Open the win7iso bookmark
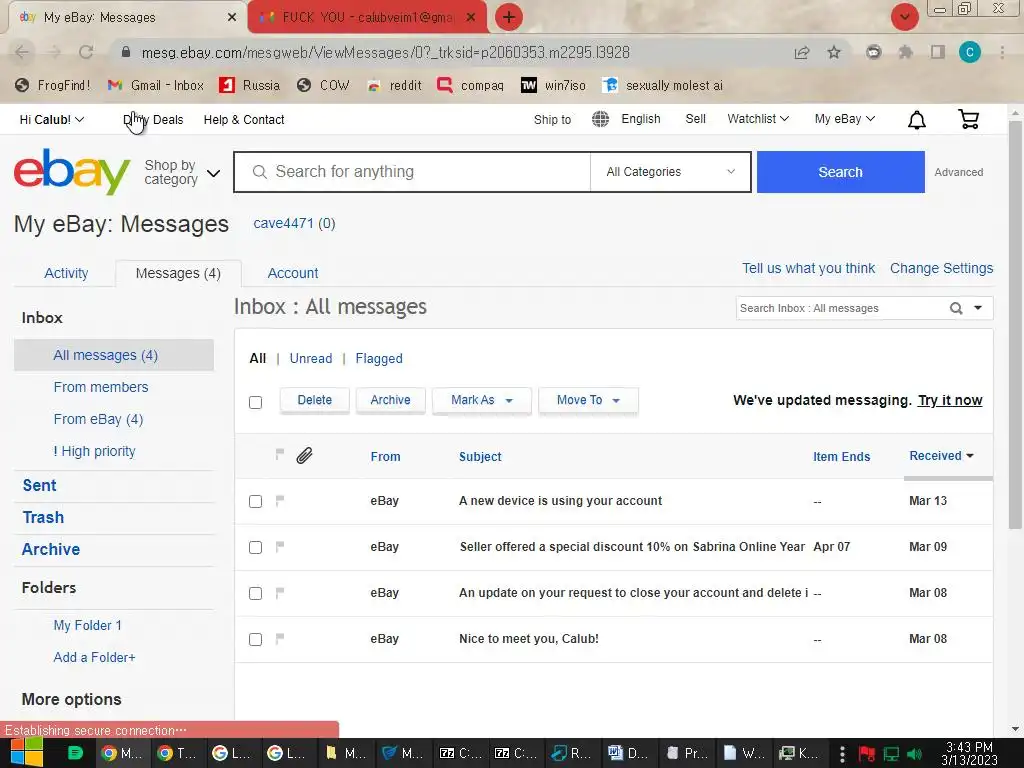Viewport: 1024px width, 768px height. [553, 85]
